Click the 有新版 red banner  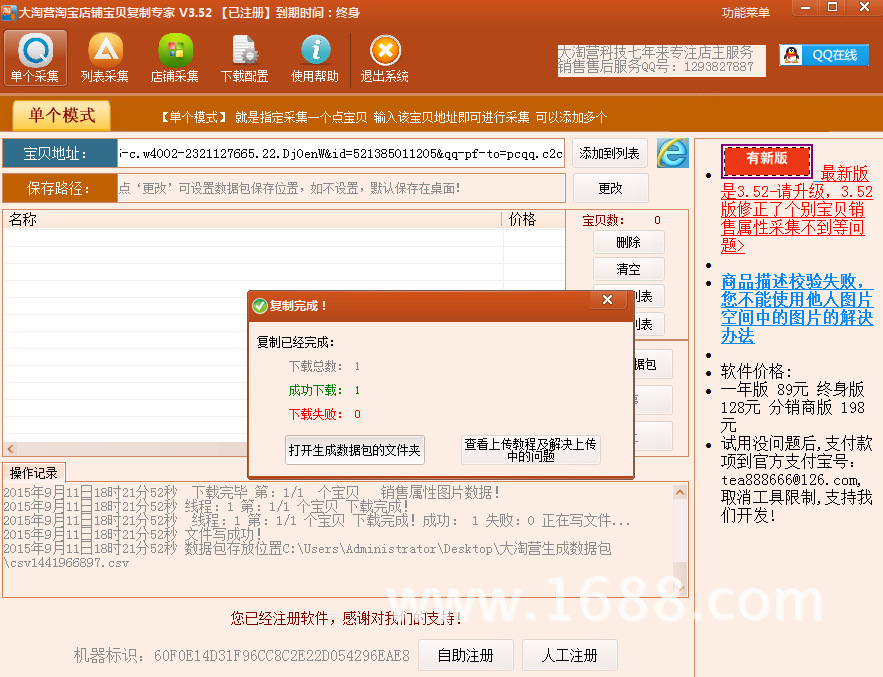click(767, 161)
